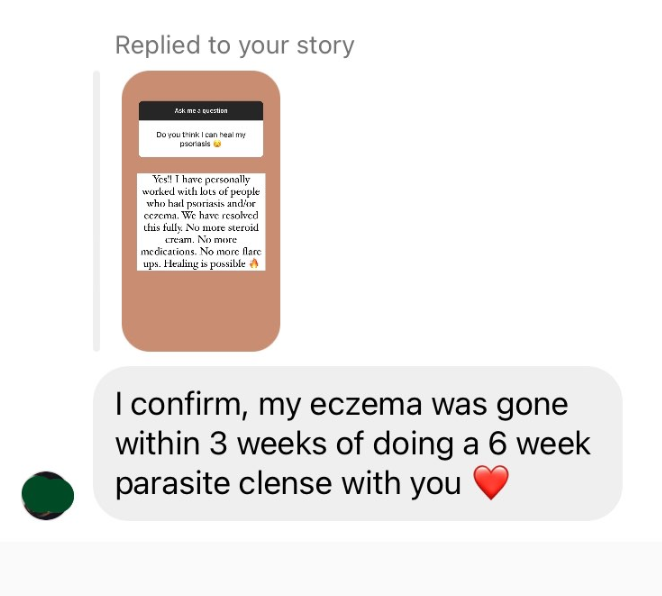
Task: Click the black 'Ask me a question' header
Action: 201,111
